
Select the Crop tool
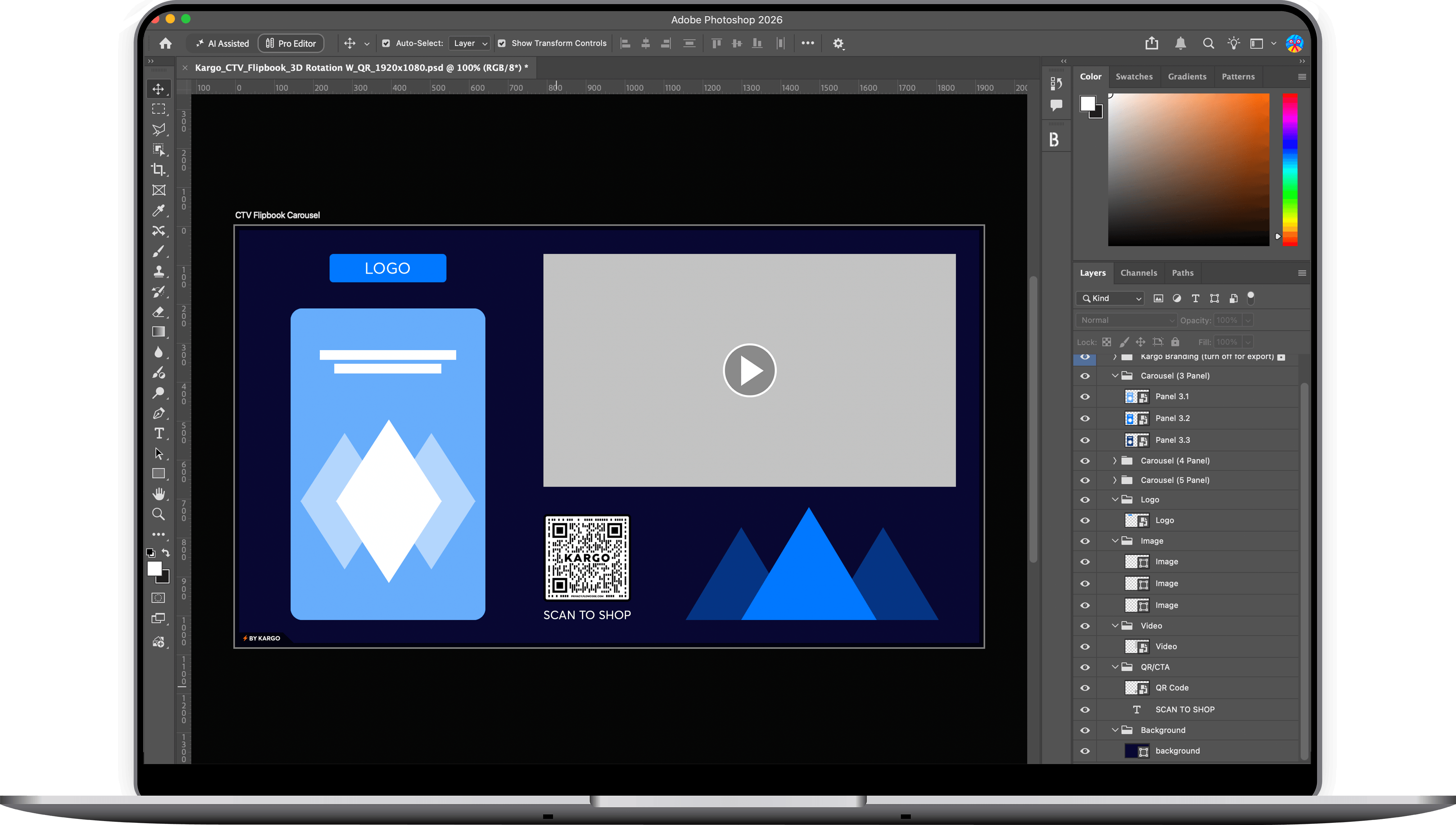tap(159, 170)
